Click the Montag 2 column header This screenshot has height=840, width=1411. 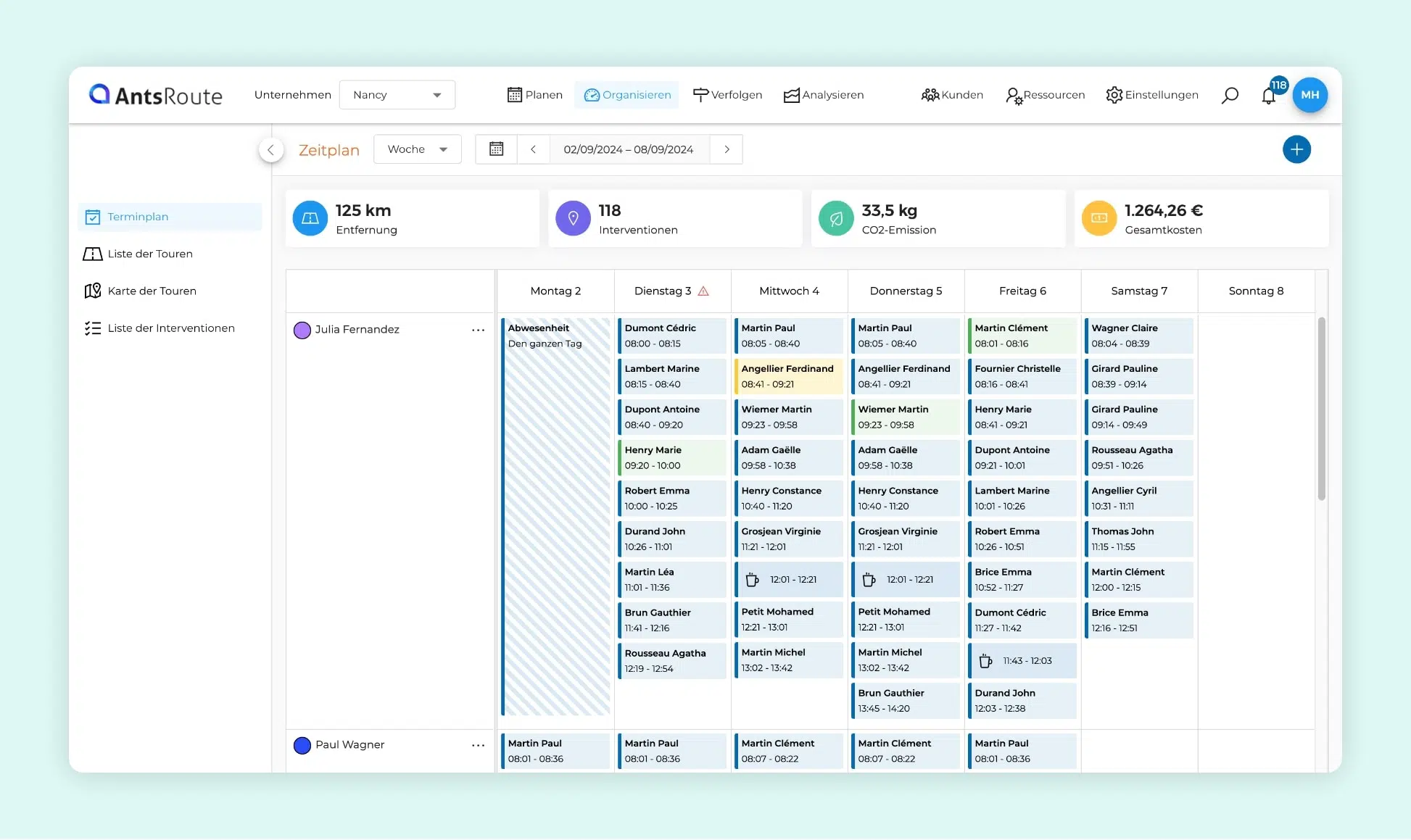[555, 291]
